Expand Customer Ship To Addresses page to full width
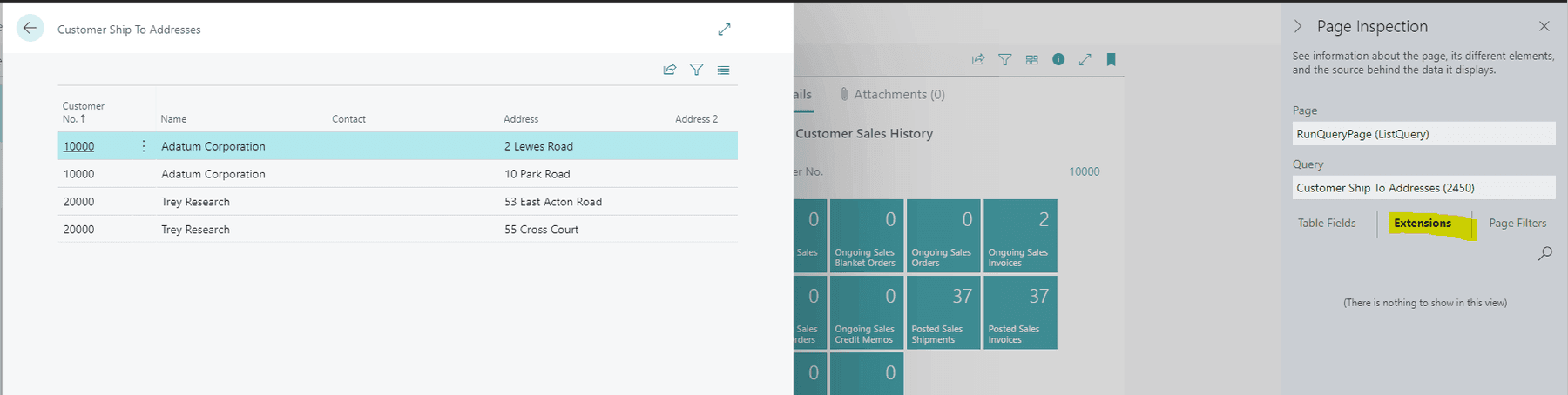1568x395 pixels. point(724,30)
